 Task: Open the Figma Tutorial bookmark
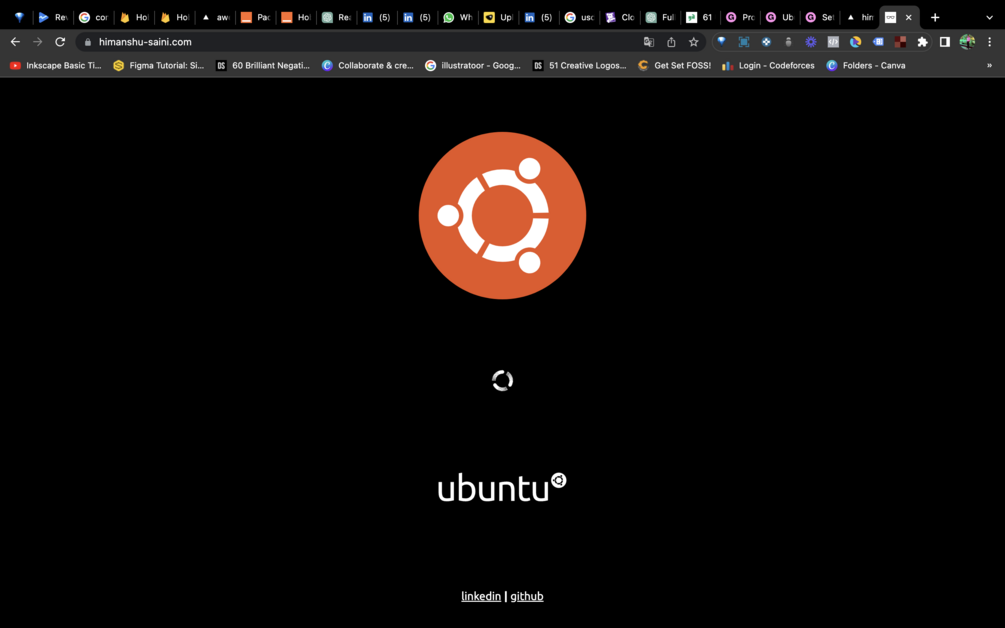pos(159,65)
